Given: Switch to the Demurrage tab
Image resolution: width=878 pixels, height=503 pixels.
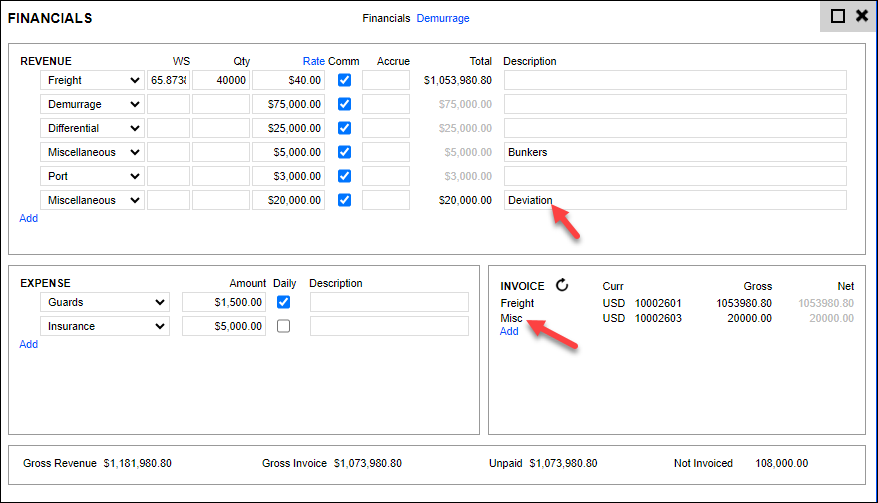Looking at the screenshot, I should [442, 18].
